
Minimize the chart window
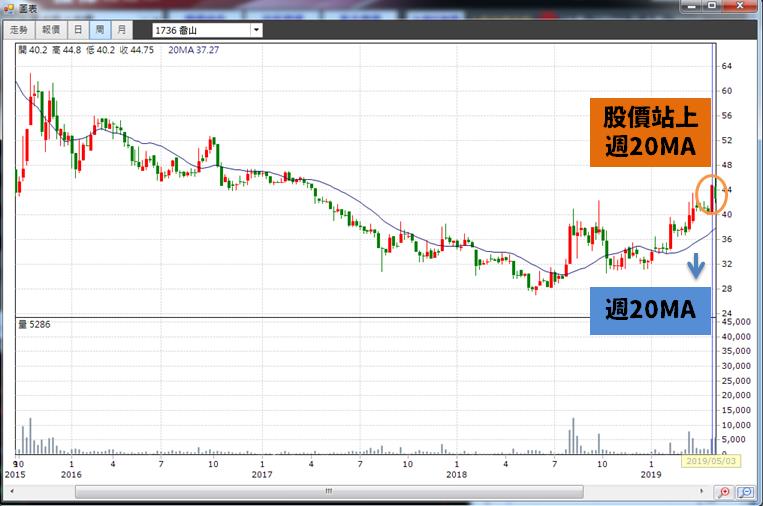(691, 6)
